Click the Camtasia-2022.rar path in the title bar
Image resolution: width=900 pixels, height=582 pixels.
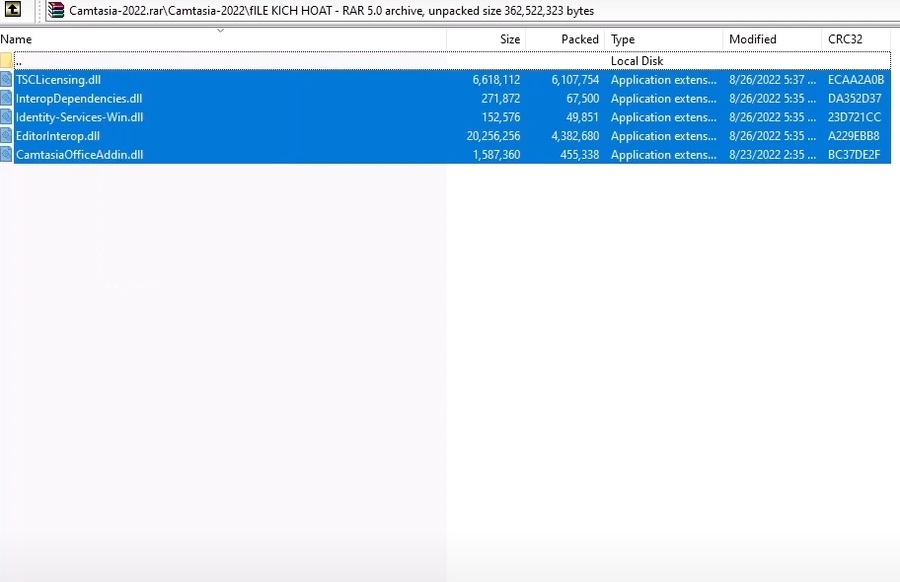(105, 11)
